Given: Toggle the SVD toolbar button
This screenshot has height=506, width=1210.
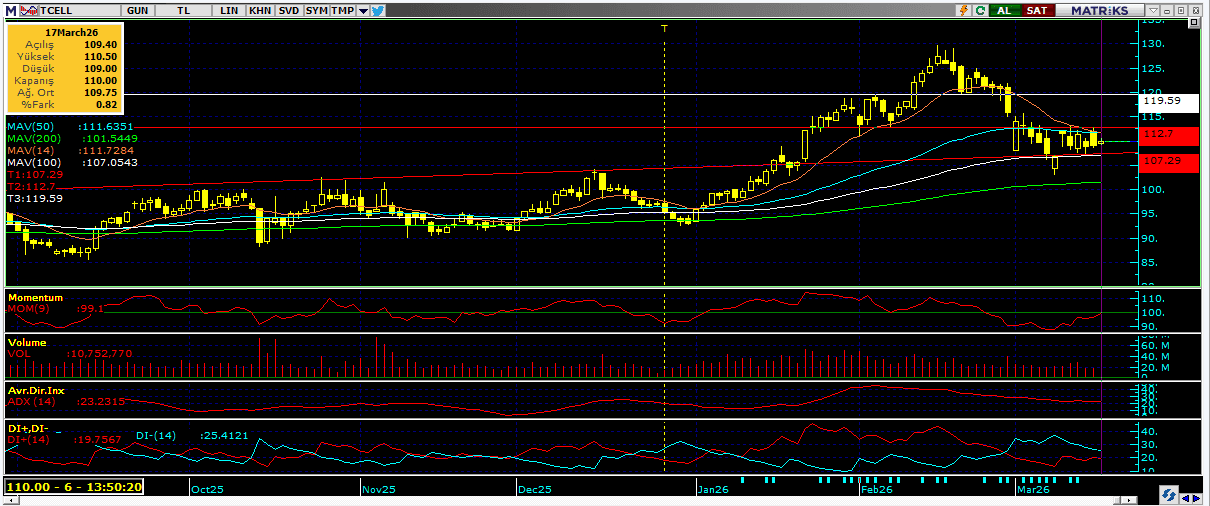Looking at the screenshot, I should point(288,10).
